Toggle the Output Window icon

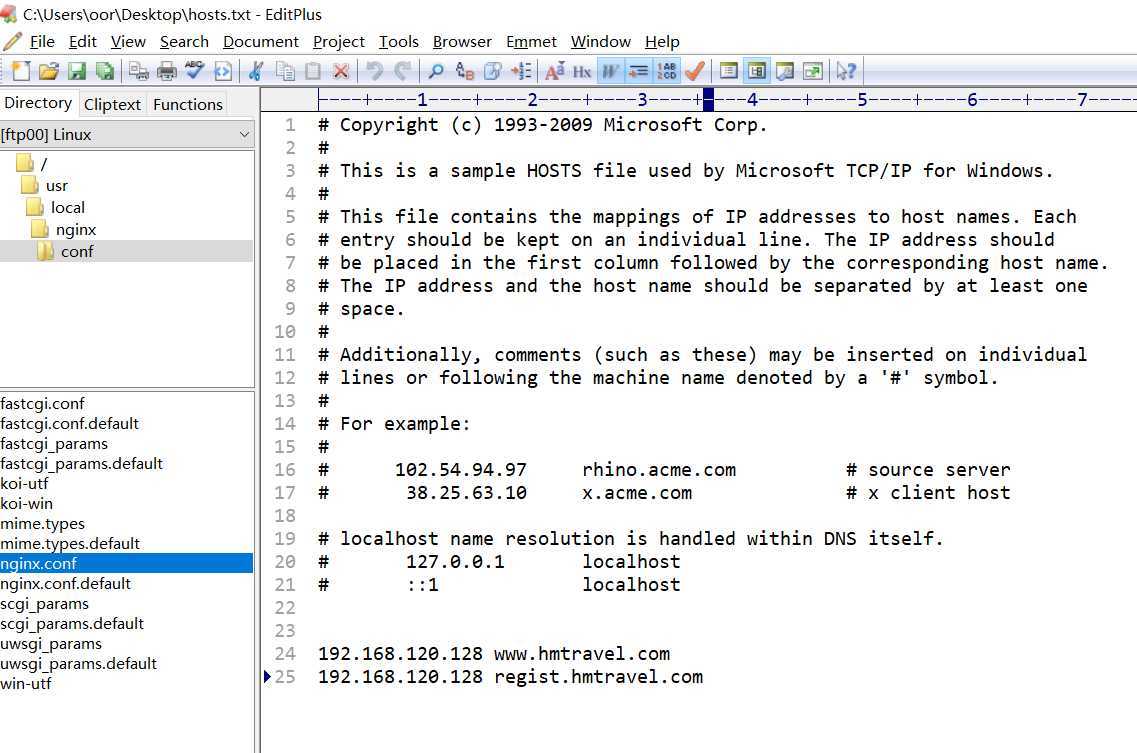[785, 70]
